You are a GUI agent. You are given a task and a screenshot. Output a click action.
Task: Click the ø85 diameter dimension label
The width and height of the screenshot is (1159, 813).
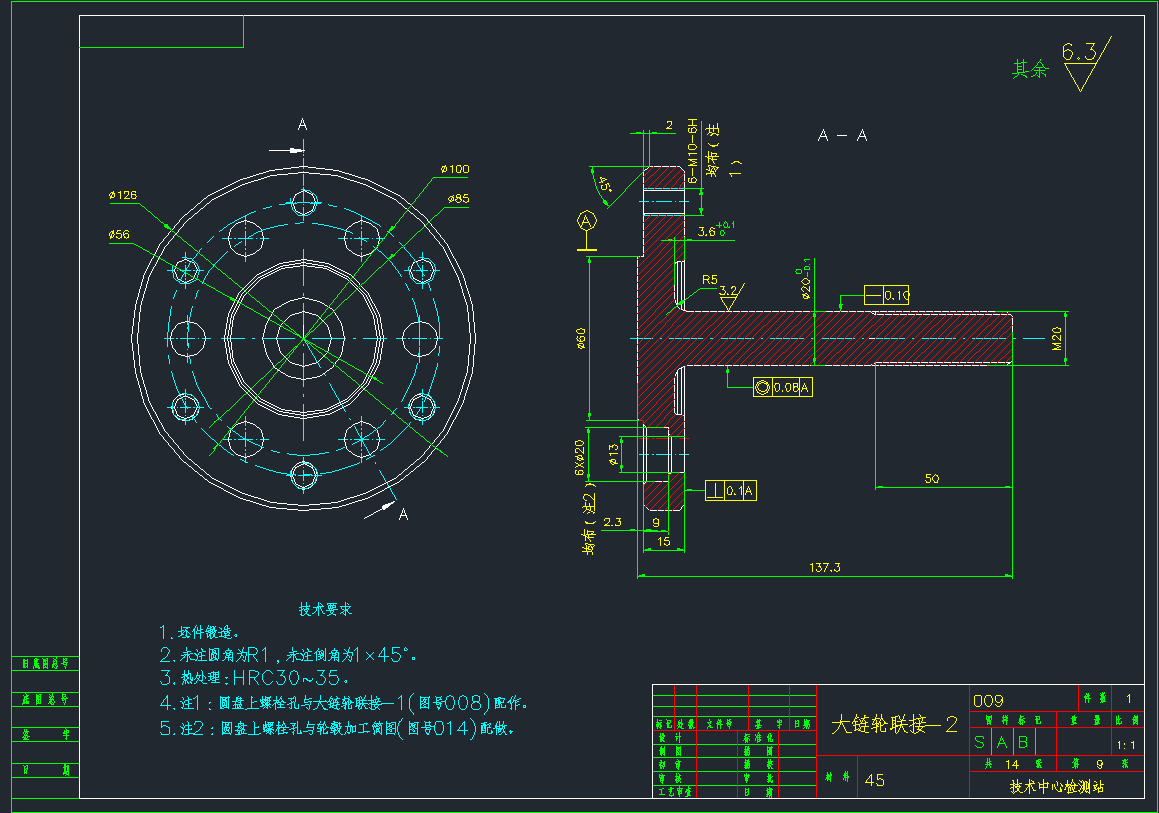click(x=458, y=199)
